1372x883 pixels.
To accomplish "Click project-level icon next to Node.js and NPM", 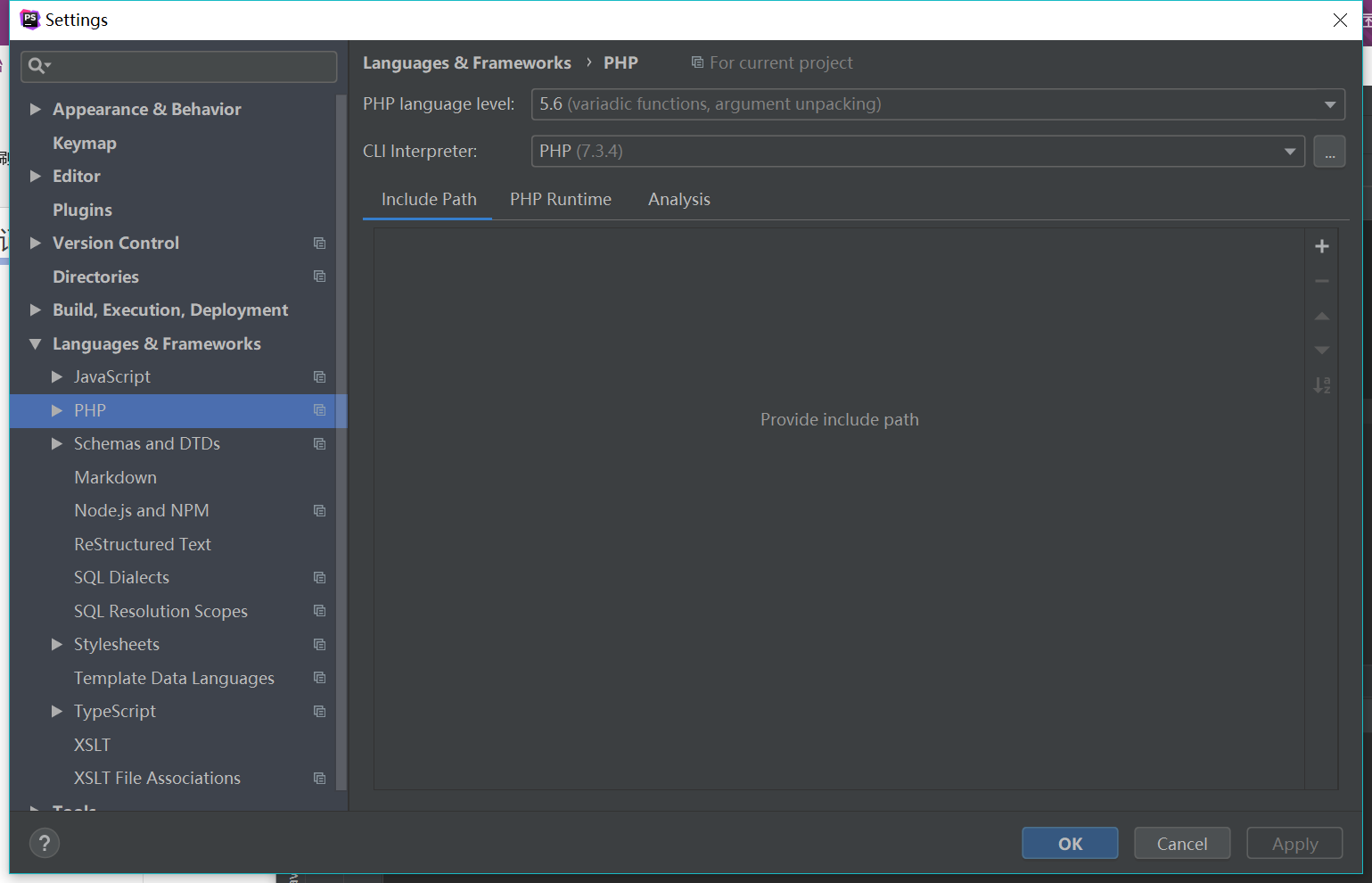I will (x=319, y=510).
